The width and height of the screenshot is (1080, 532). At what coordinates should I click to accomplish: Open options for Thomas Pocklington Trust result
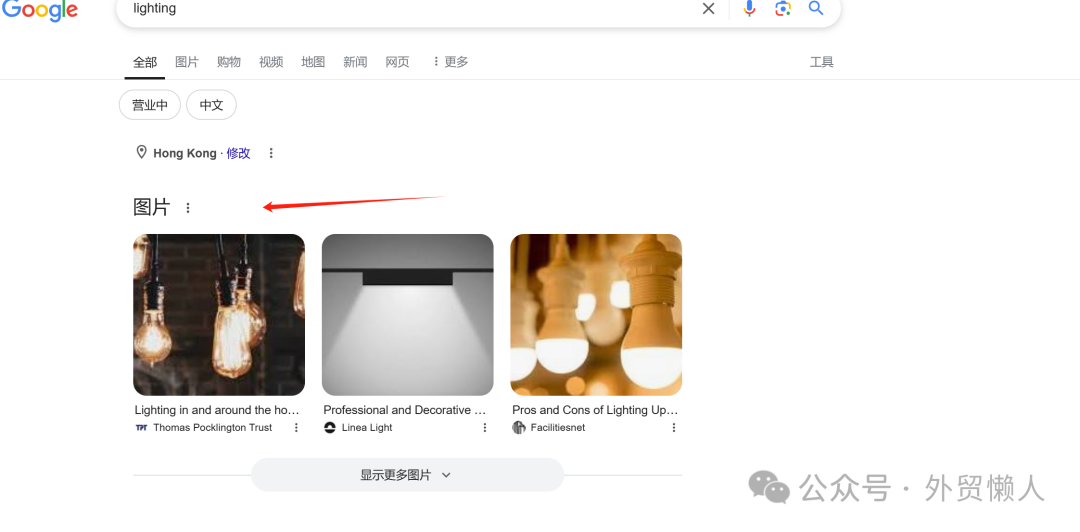[296, 427]
